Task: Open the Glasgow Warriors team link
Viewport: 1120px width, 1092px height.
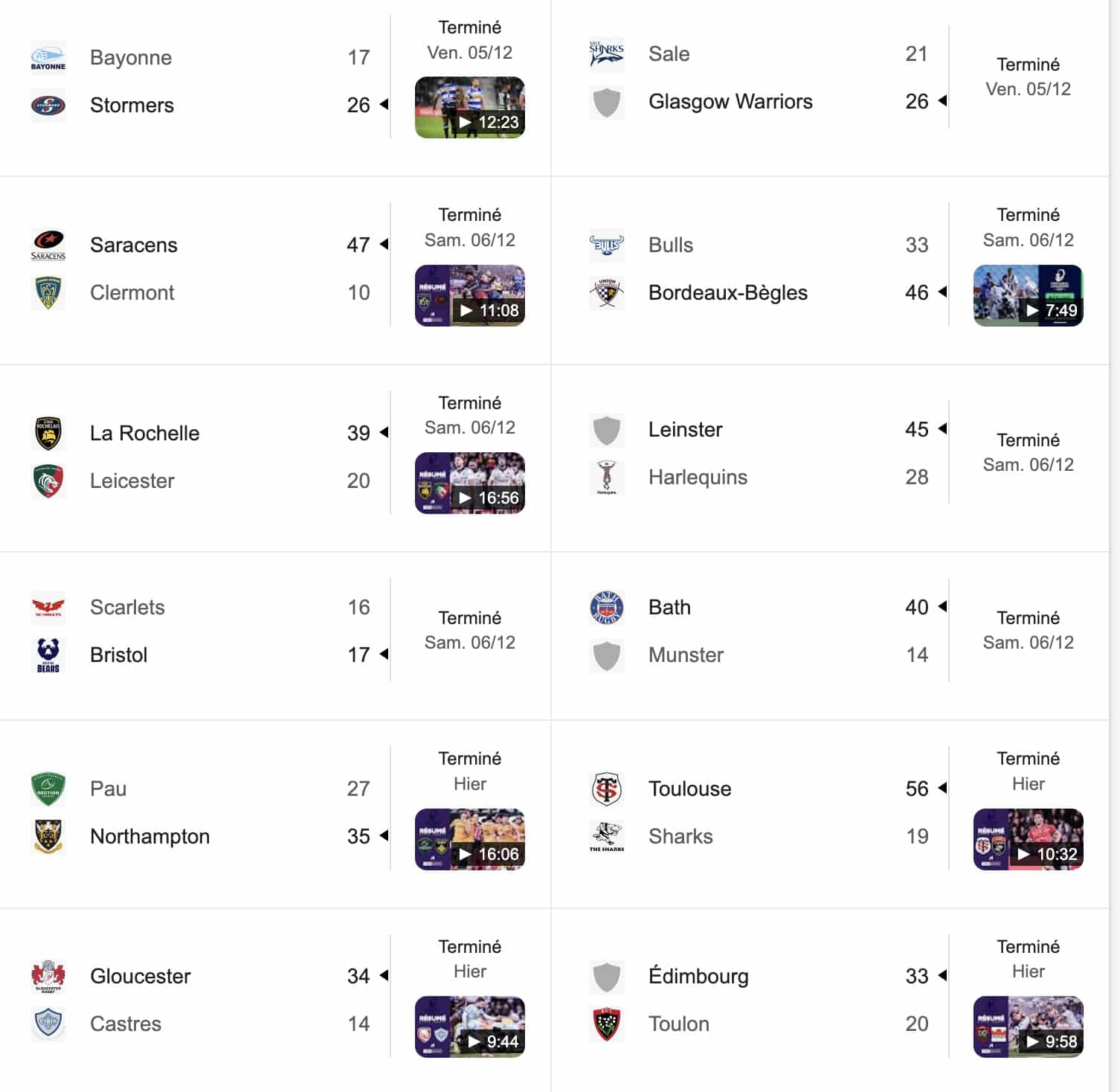Action: pyautogui.click(x=730, y=102)
